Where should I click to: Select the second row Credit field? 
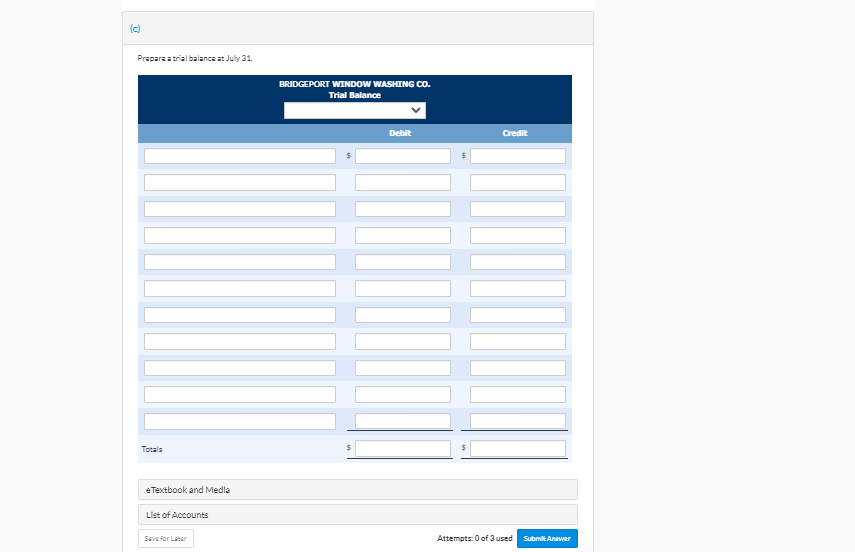point(518,182)
